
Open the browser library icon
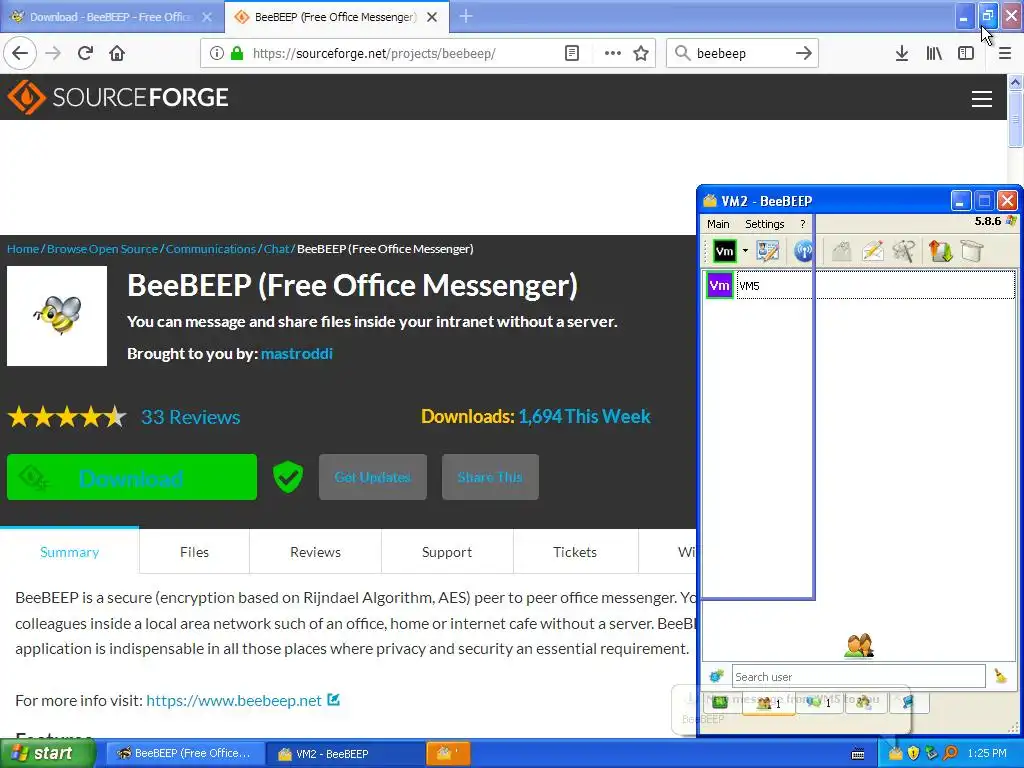(x=934, y=53)
